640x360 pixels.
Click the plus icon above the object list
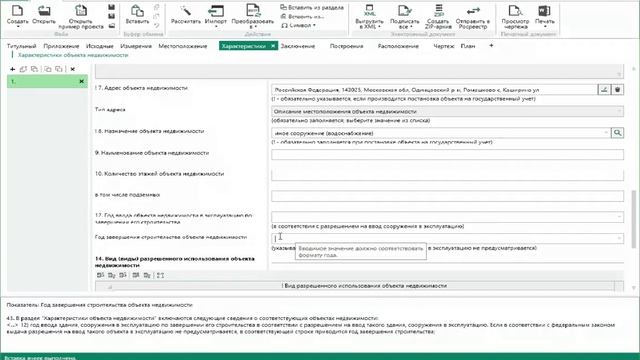coord(13,69)
